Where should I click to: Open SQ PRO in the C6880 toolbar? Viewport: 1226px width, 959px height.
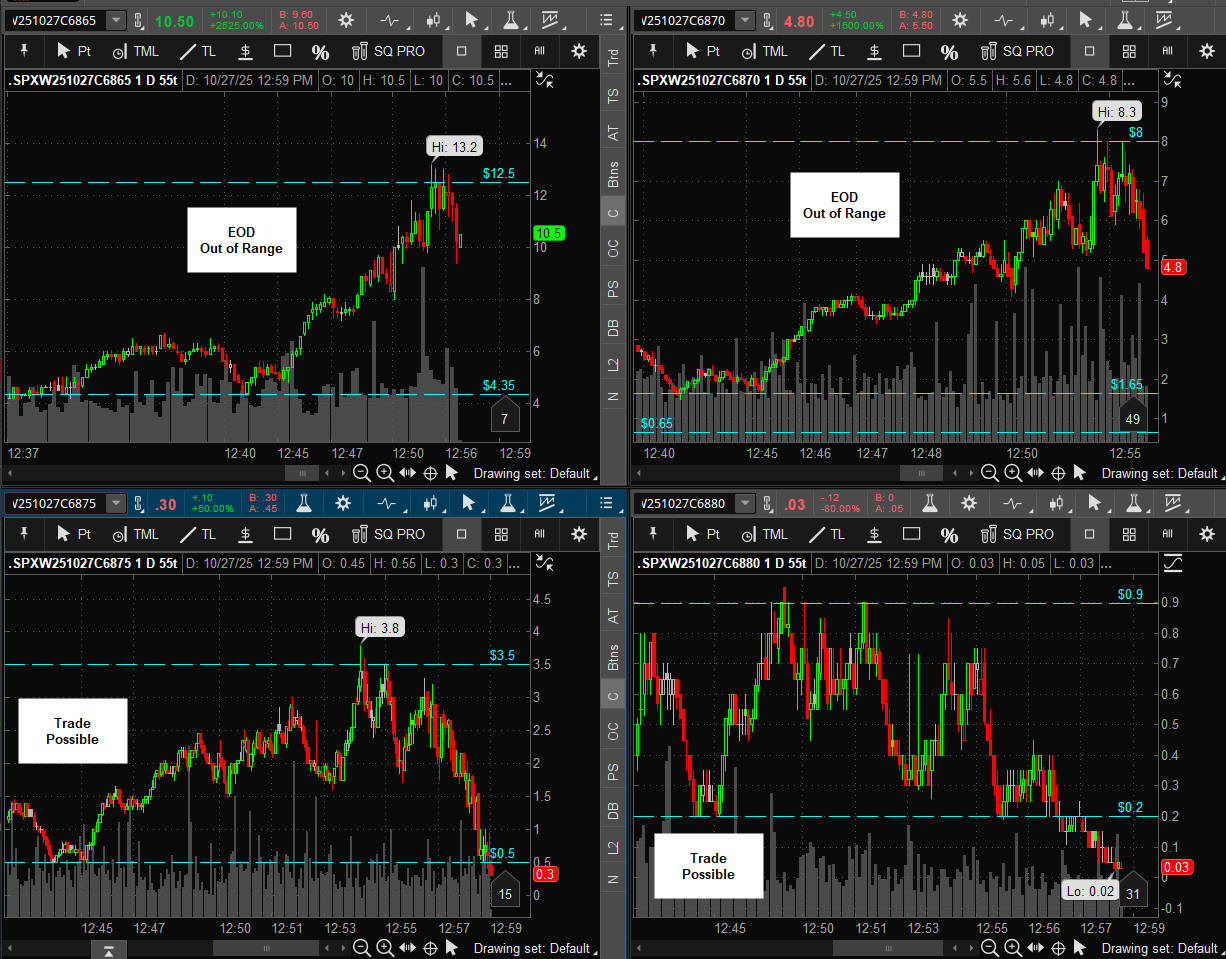1016,535
